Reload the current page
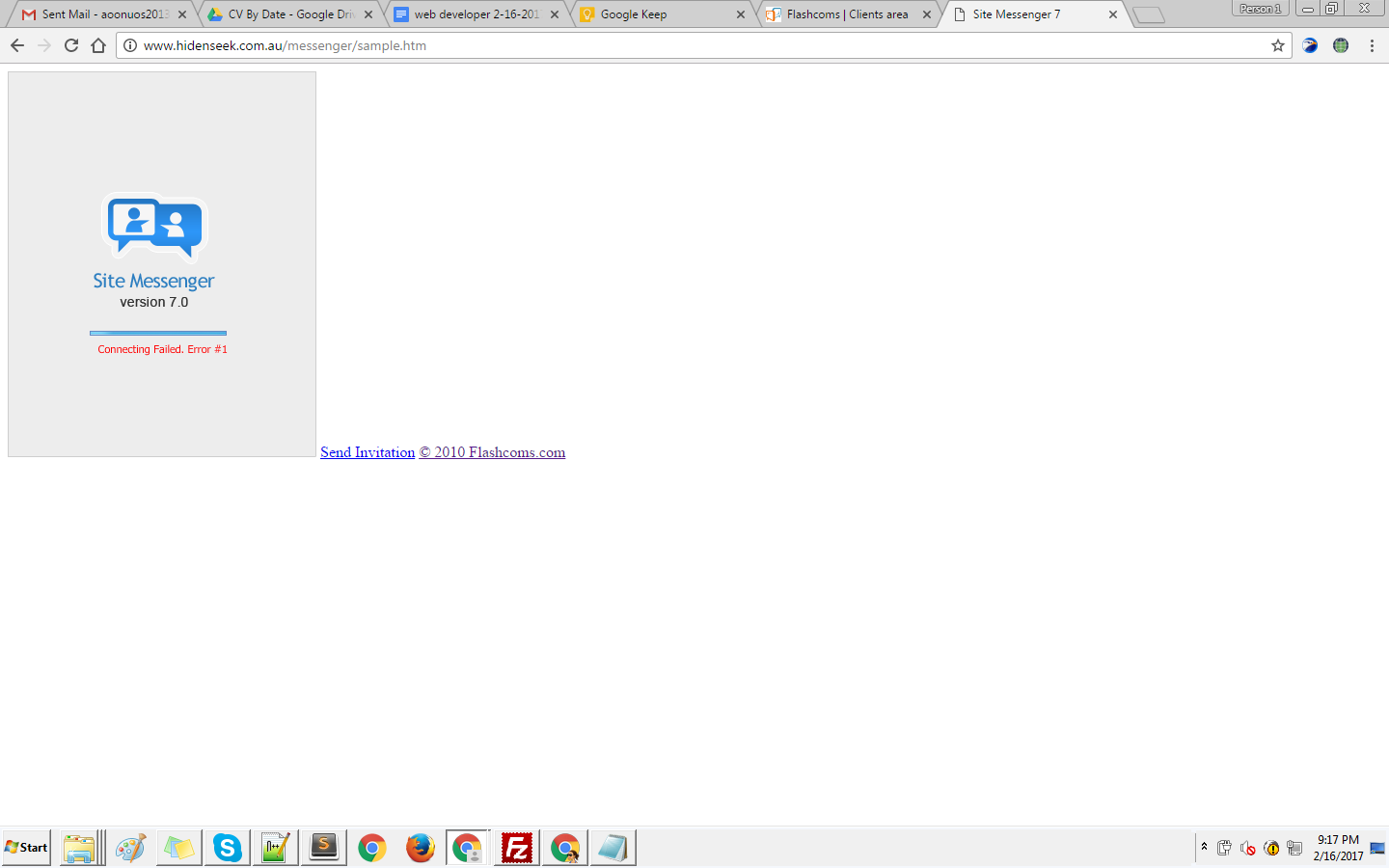The height and width of the screenshot is (868, 1389). point(71,45)
